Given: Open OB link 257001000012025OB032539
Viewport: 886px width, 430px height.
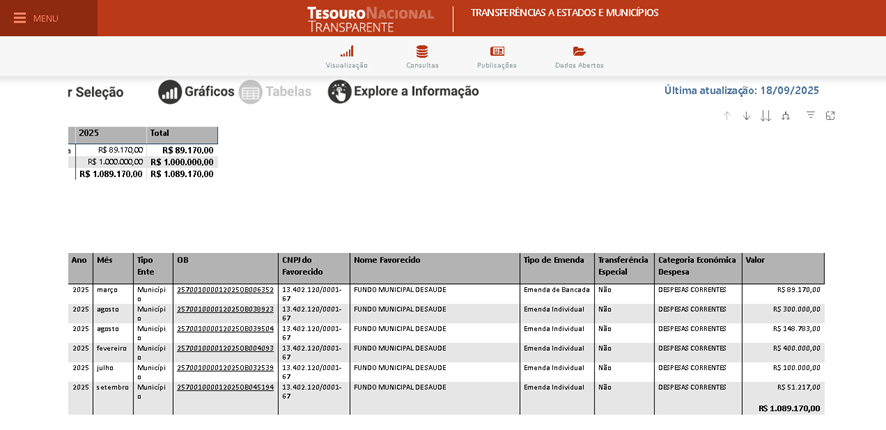Looking at the screenshot, I should (x=225, y=367).
